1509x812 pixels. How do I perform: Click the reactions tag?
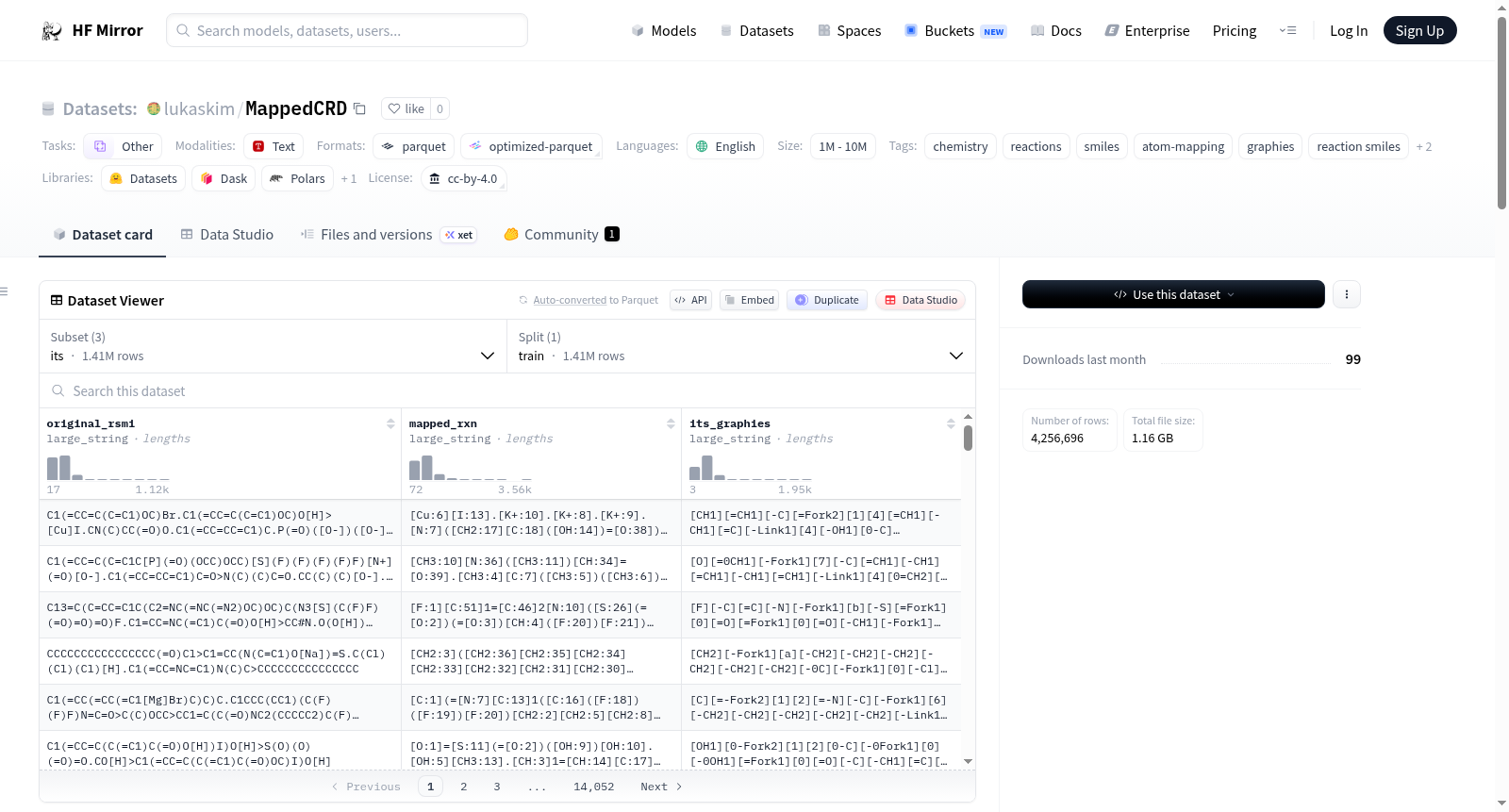(1036, 146)
